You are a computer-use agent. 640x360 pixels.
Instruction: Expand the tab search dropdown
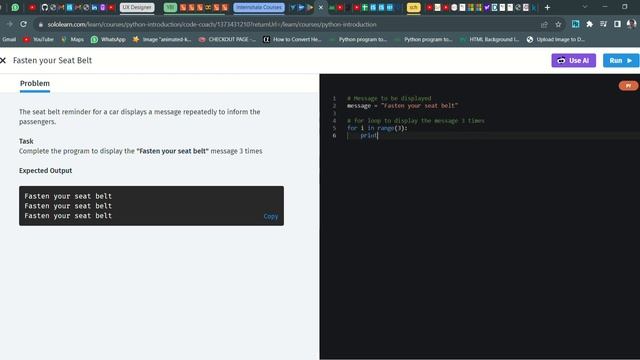pos(585,7)
